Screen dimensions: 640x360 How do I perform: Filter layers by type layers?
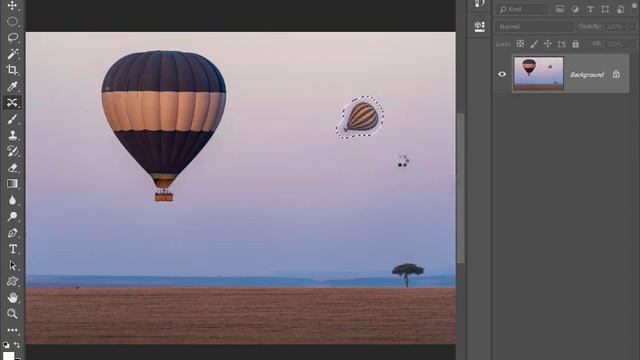click(x=590, y=9)
